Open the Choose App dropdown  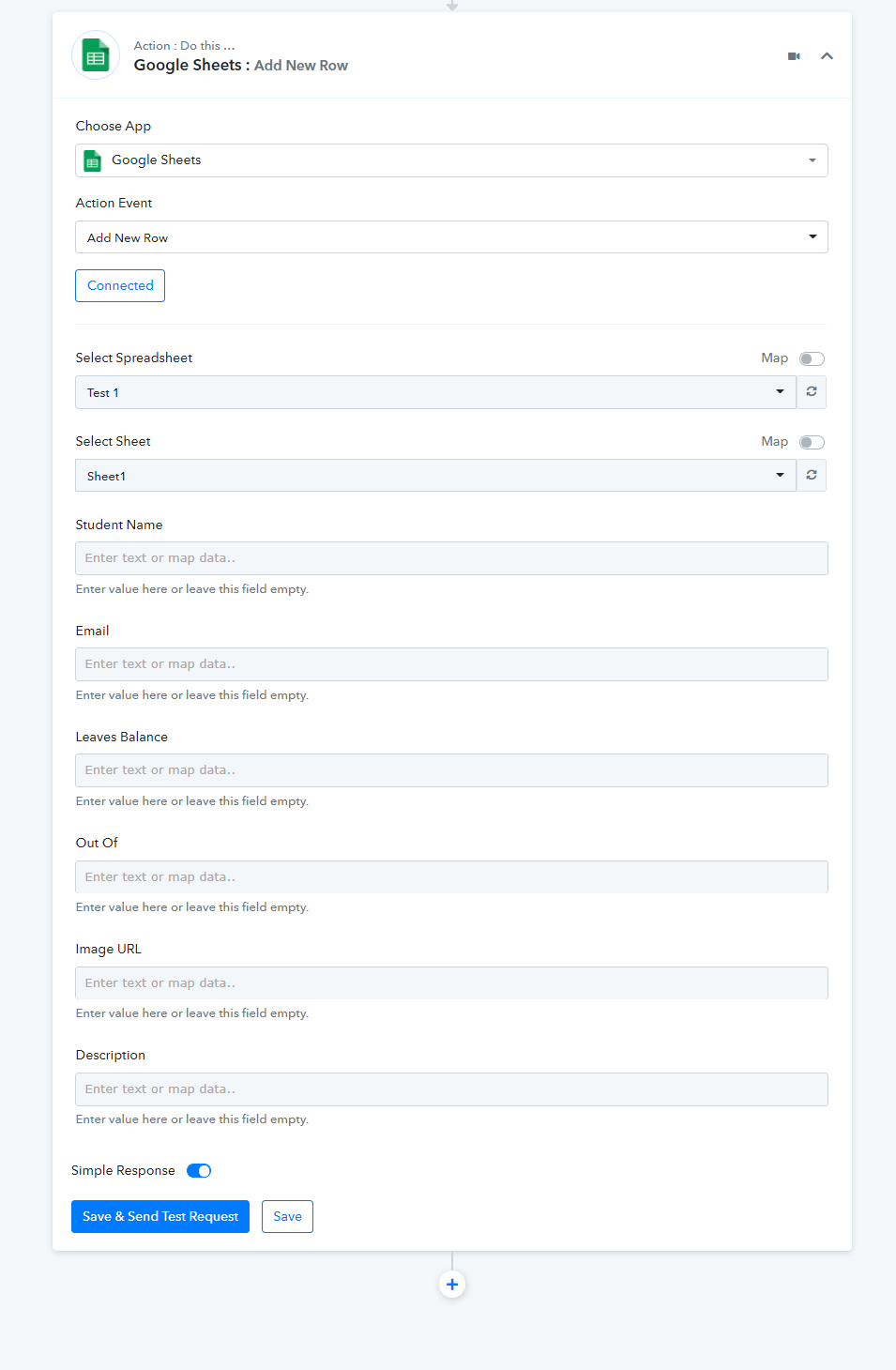451,160
